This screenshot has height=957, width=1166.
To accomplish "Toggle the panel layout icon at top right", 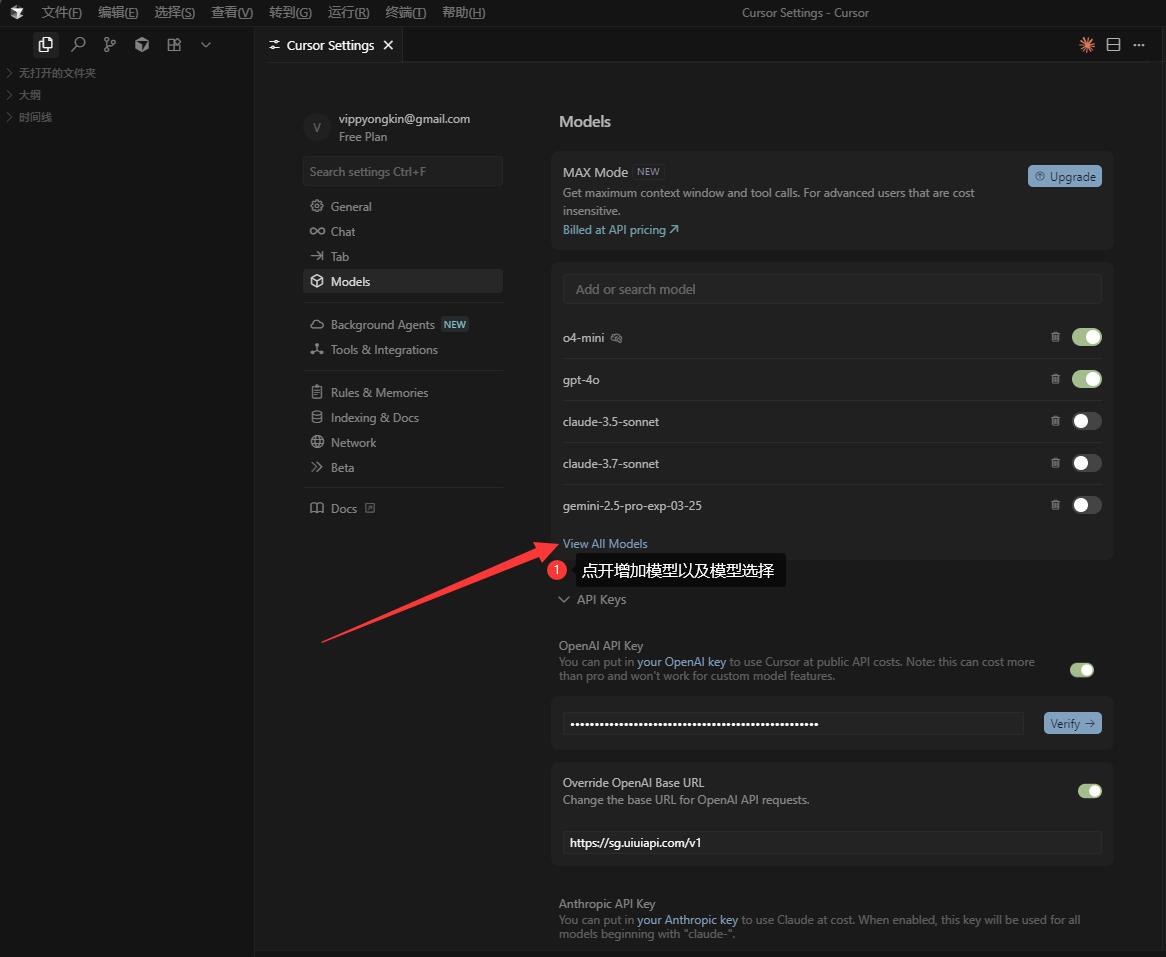I will point(1113,45).
